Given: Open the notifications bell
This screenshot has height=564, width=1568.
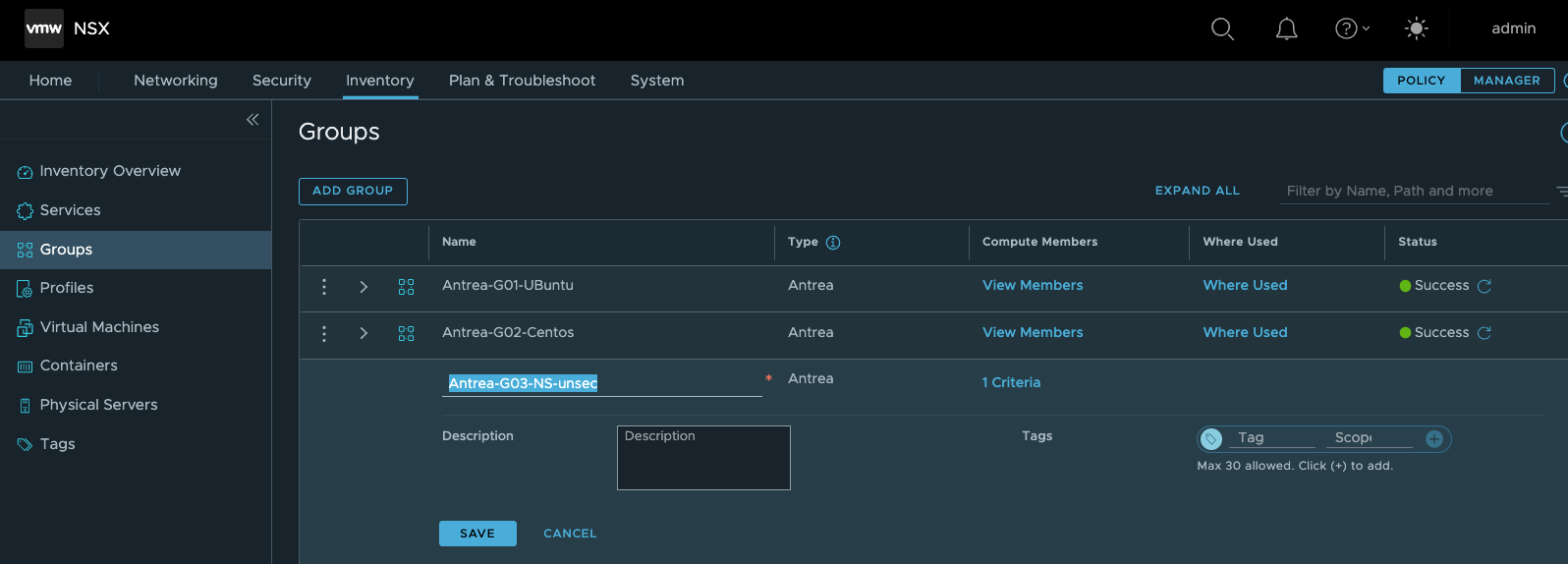Looking at the screenshot, I should click(x=1286, y=28).
